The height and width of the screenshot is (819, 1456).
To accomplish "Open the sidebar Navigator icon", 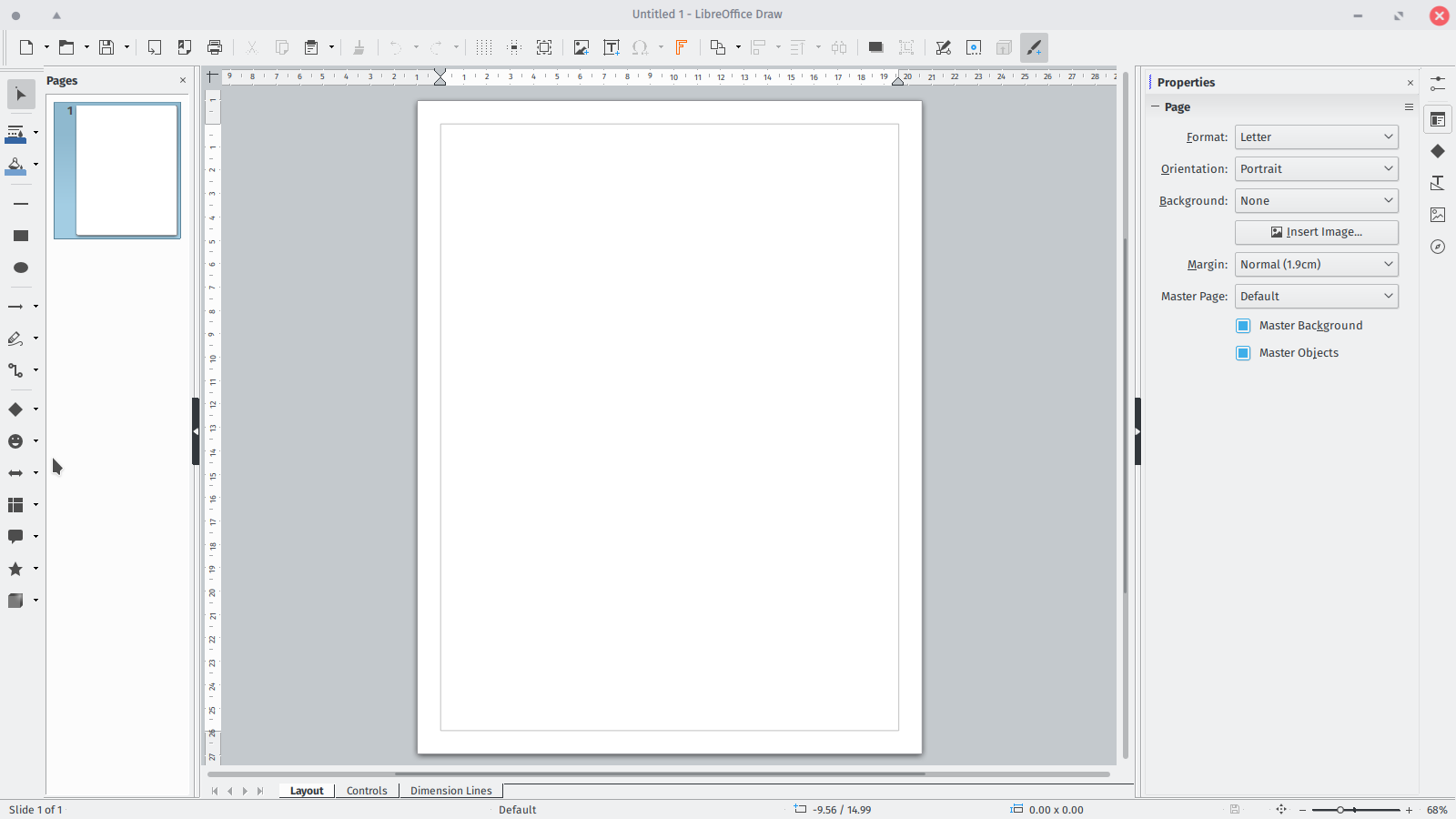I will [x=1438, y=247].
